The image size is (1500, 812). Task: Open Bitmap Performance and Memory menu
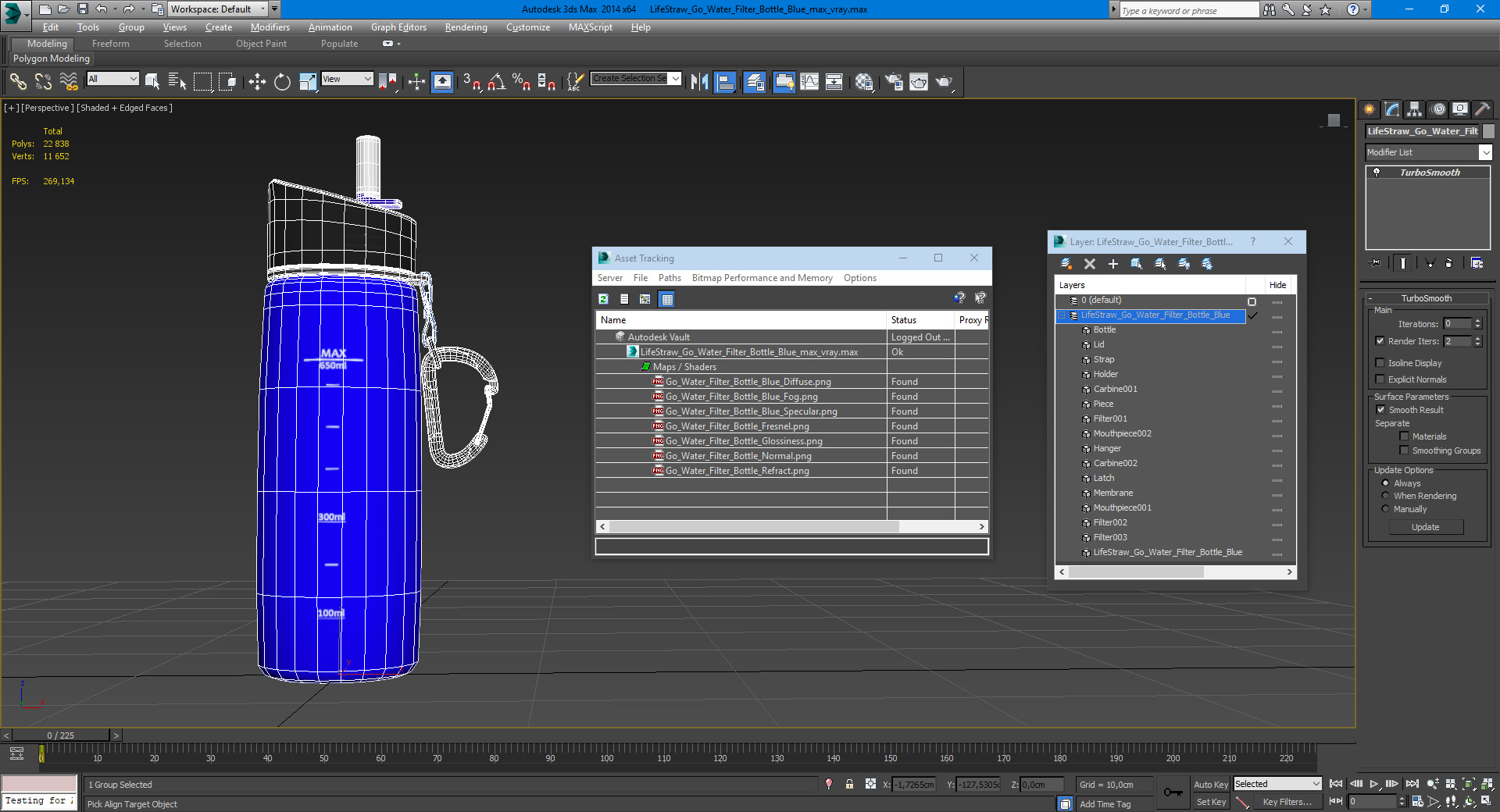tap(762, 278)
